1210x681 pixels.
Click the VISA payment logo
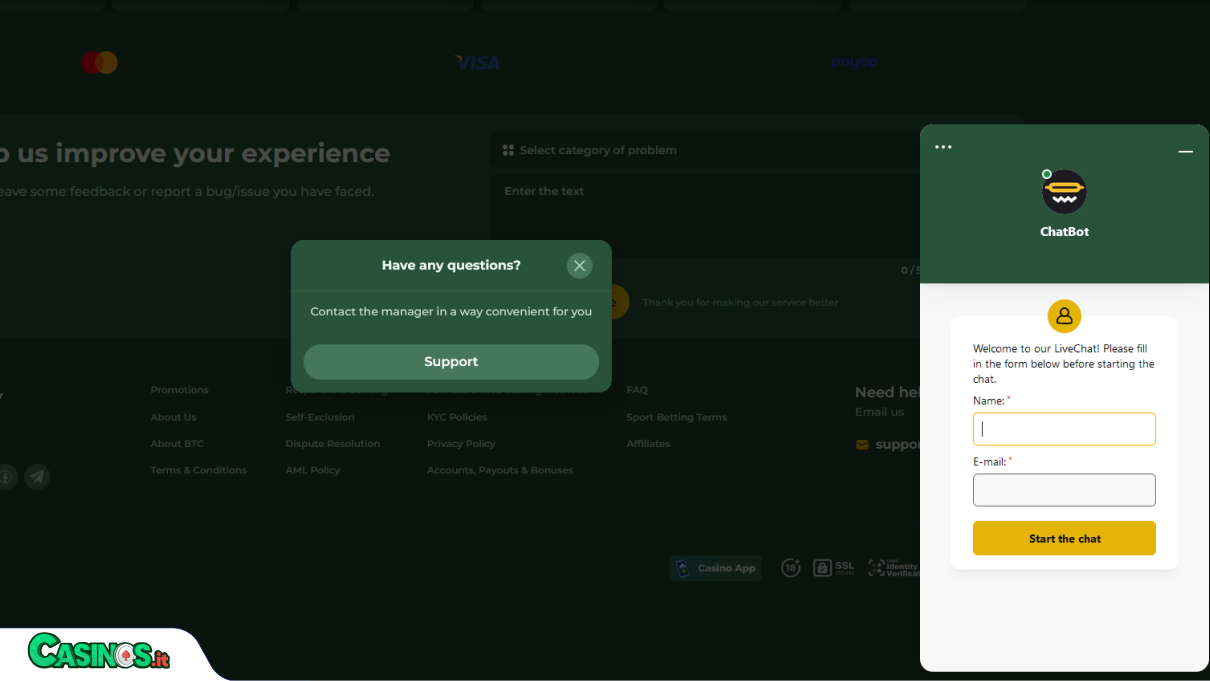(x=476, y=63)
